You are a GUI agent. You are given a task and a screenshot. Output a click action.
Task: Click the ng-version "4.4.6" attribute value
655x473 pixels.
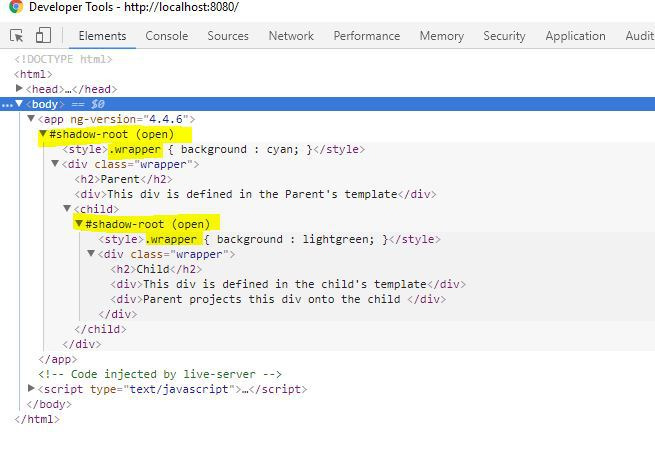(166, 119)
